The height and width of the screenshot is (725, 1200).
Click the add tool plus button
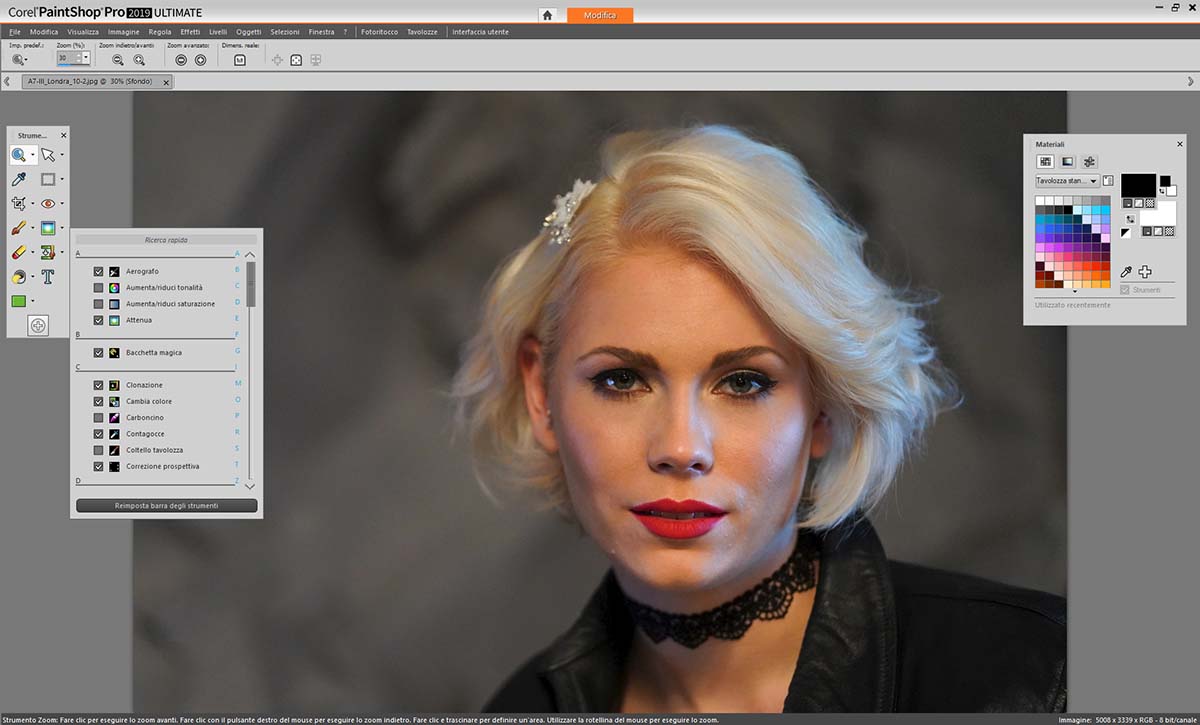[37, 325]
